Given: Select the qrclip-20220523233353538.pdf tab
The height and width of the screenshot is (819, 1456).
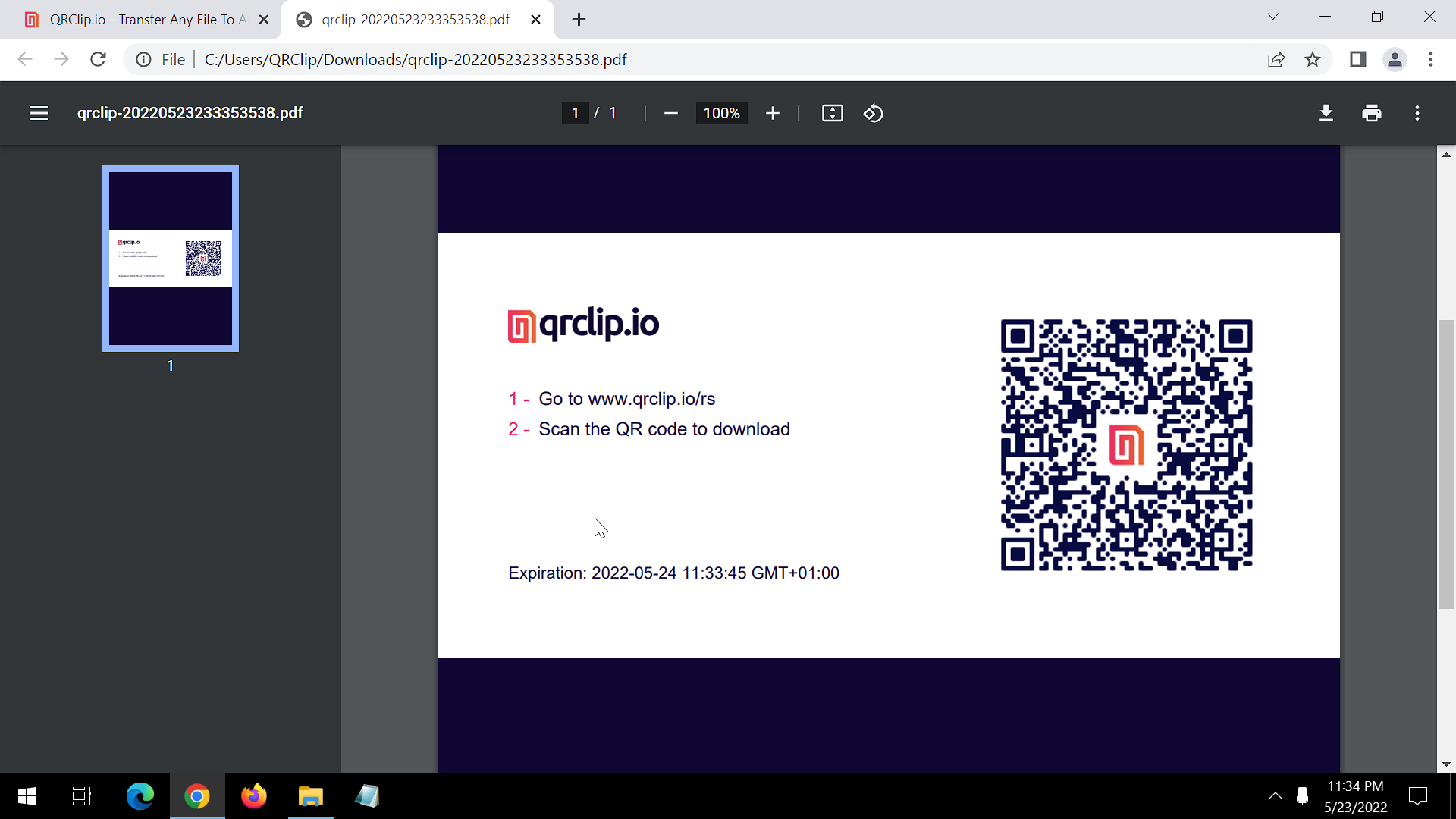Looking at the screenshot, I should point(417,20).
